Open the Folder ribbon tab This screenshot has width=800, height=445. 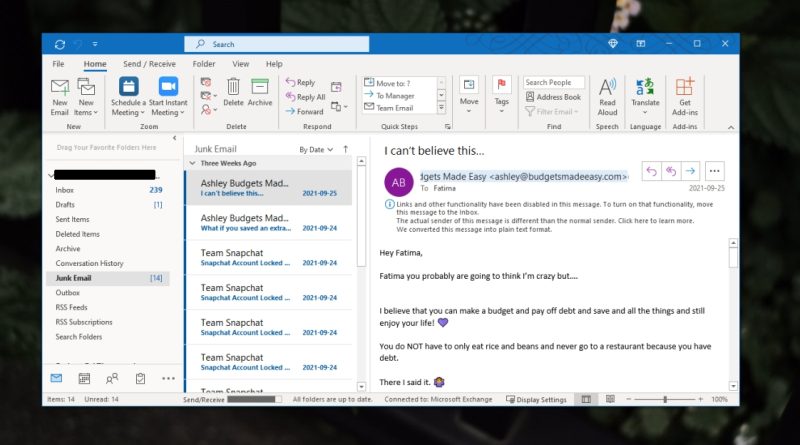pos(204,64)
